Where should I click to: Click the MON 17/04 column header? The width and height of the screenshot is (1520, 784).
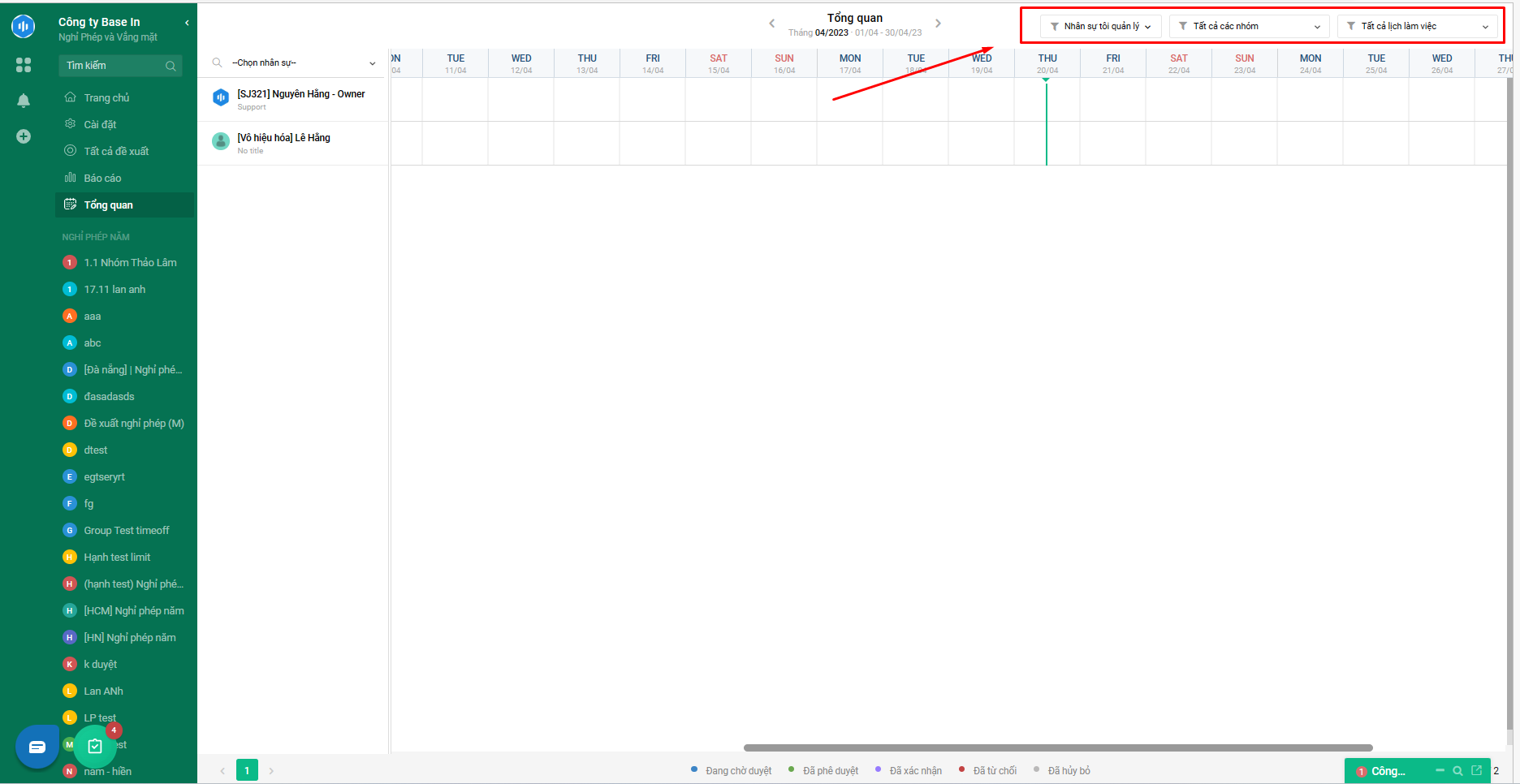pos(850,63)
